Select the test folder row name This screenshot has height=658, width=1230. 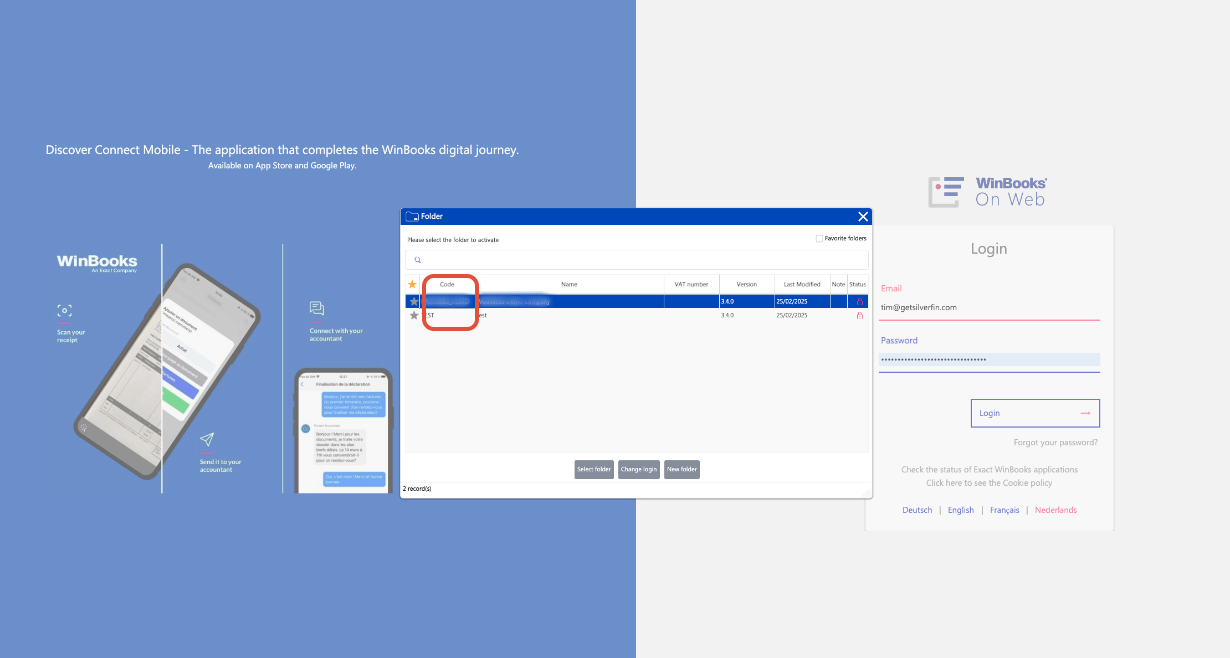pos(482,315)
